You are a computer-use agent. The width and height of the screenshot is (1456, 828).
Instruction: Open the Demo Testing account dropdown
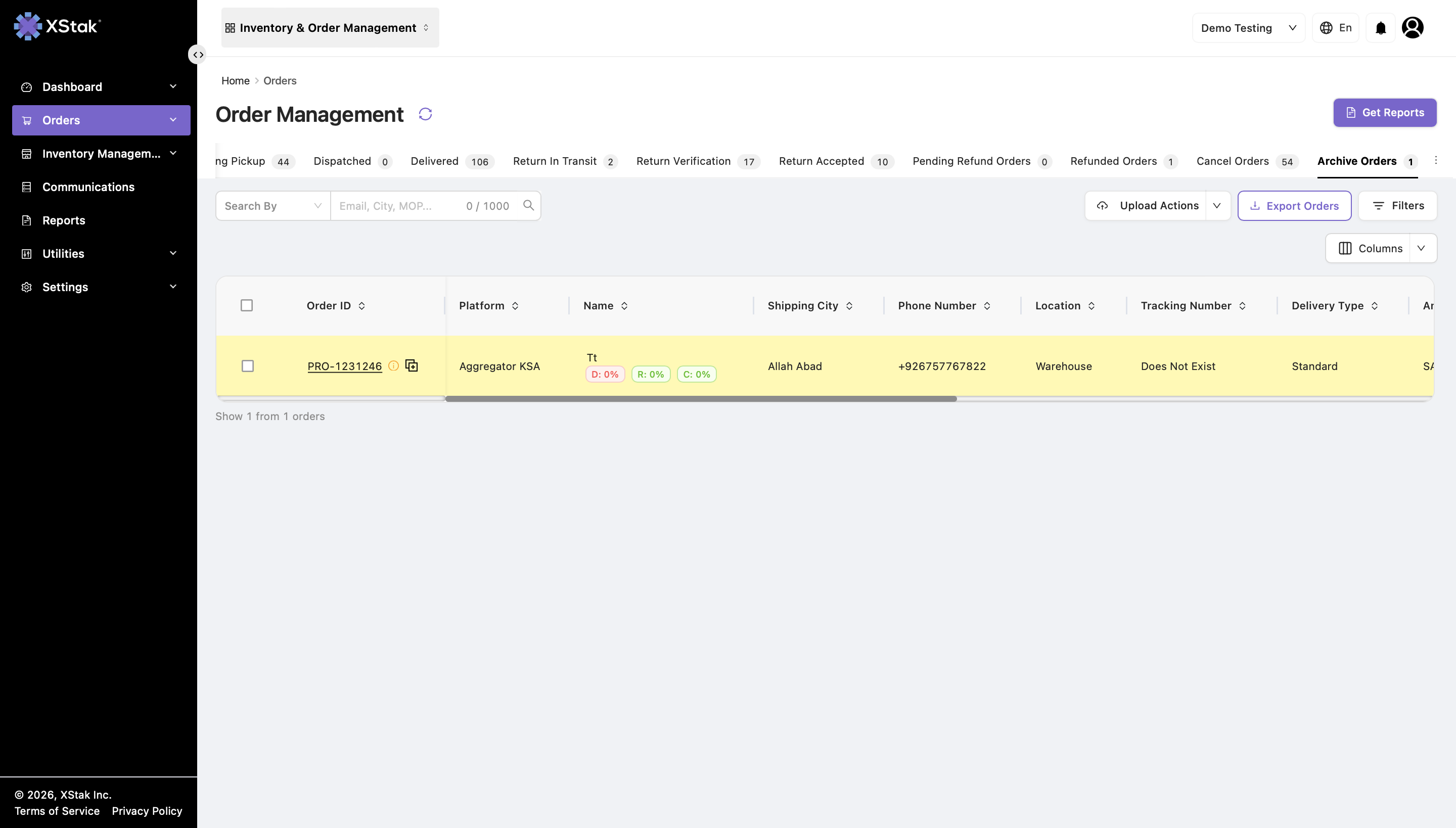pyautogui.click(x=1248, y=28)
